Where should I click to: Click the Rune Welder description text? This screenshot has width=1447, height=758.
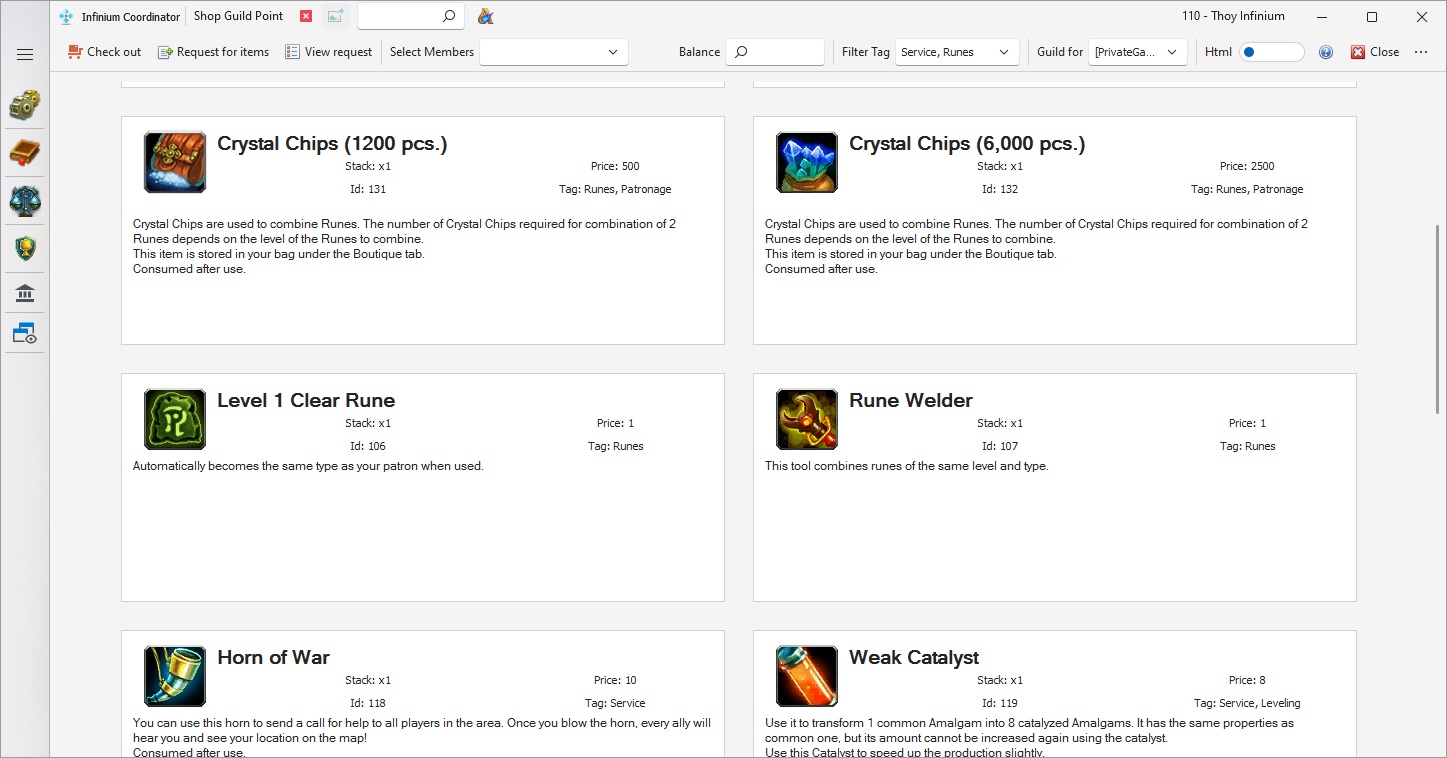click(x=907, y=466)
